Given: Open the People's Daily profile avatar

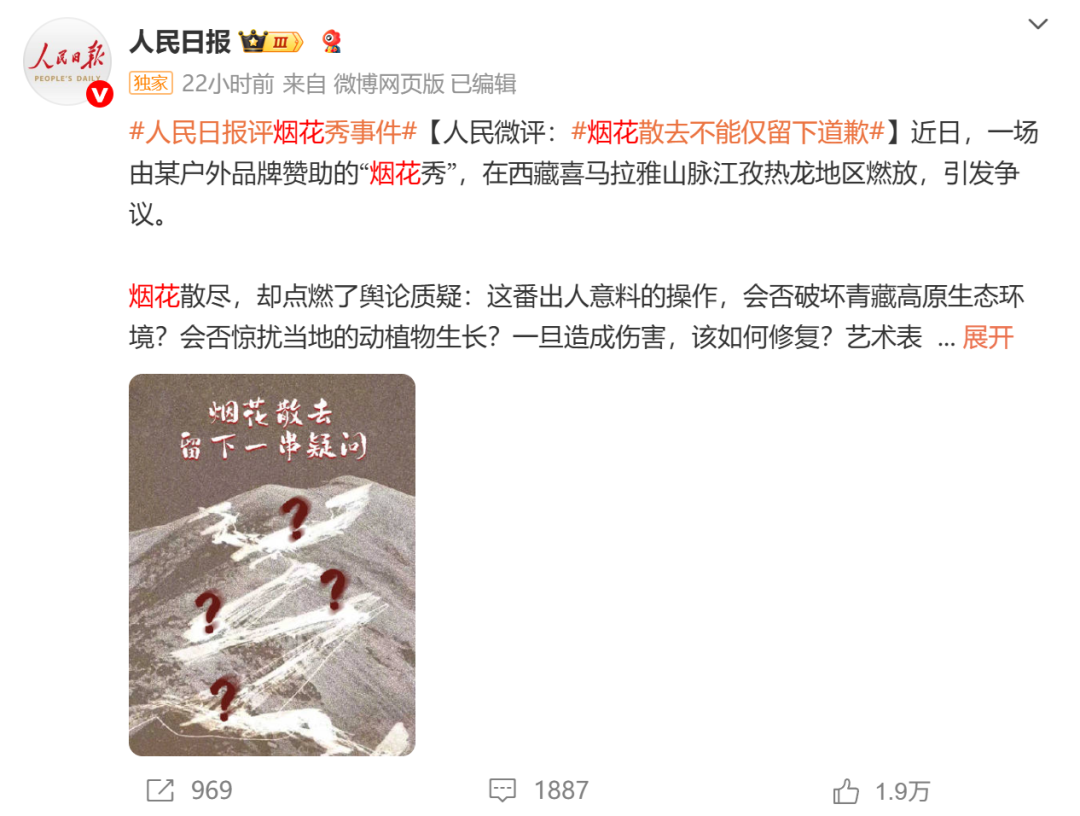Looking at the screenshot, I should click(x=67, y=61).
